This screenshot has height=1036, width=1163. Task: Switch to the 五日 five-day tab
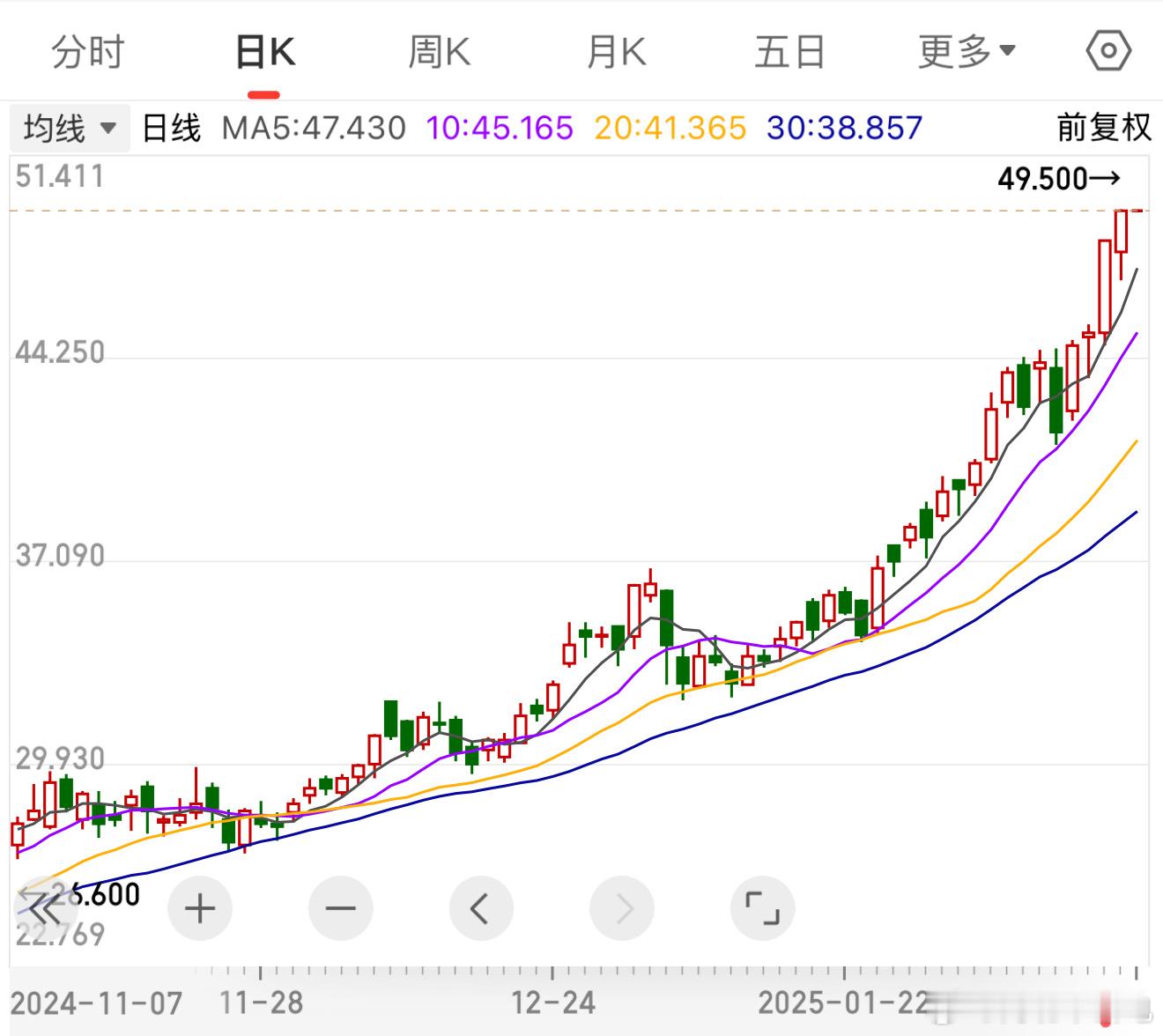[790, 53]
